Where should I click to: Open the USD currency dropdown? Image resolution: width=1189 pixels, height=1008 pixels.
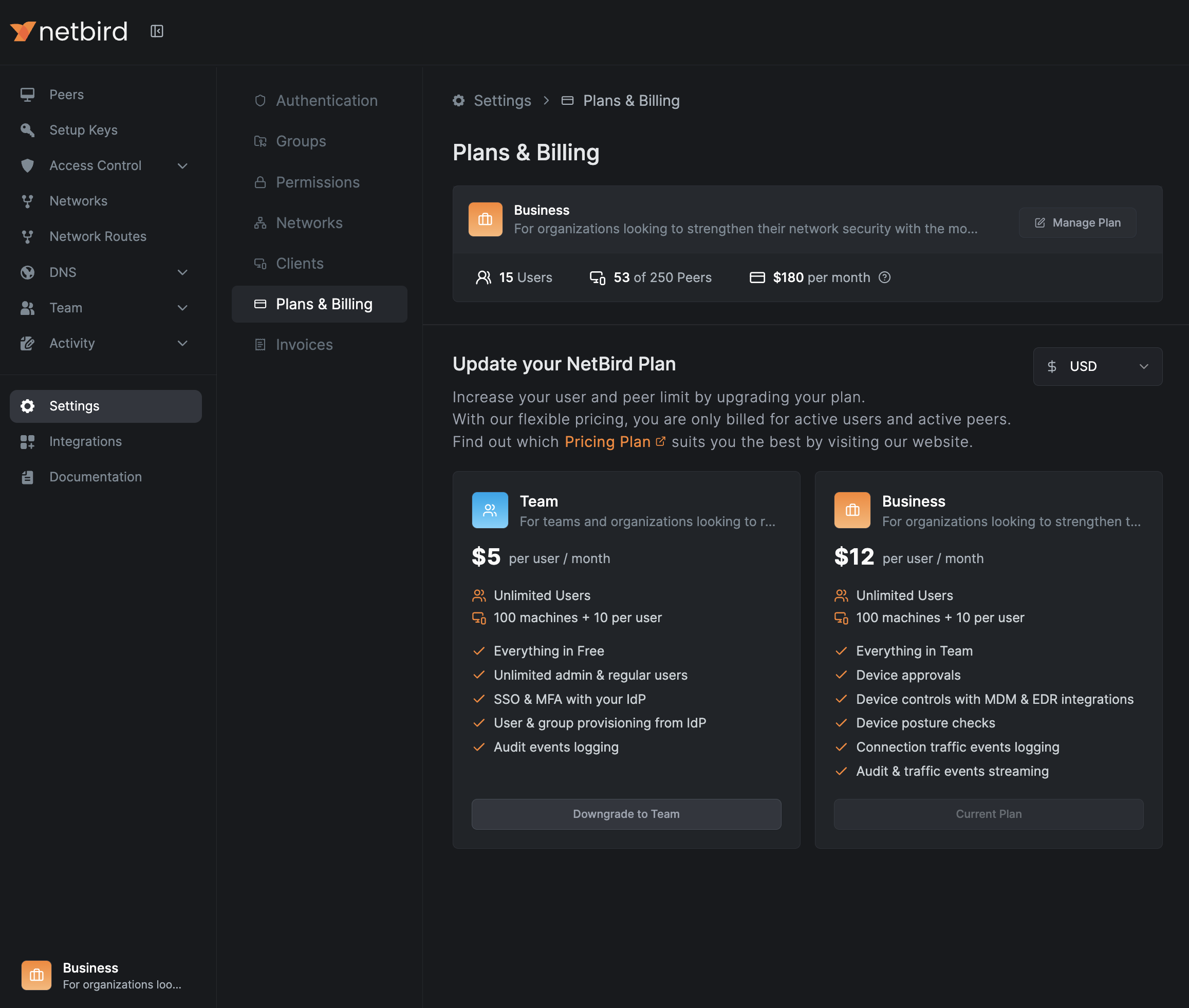point(1097,366)
